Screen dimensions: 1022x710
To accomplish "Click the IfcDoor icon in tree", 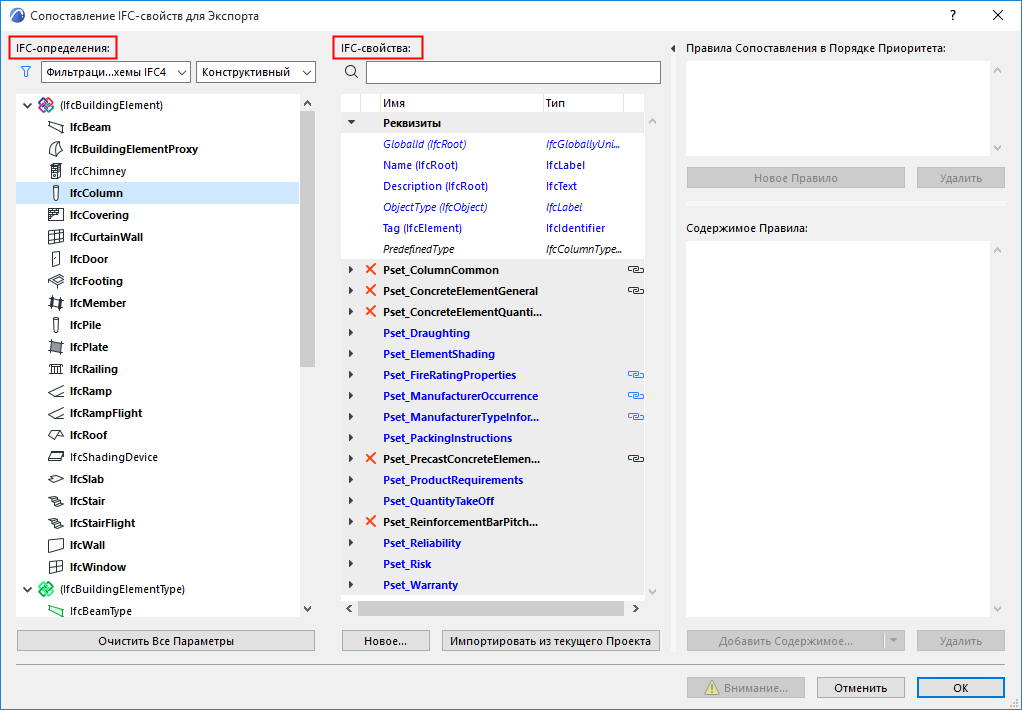I will (56, 259).
